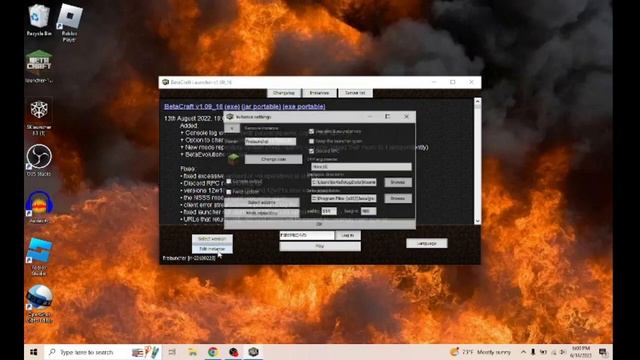The width and height of the screenshot is (640, 360).
Task: Open the taskbar volume control
Action: pos(563,352)
